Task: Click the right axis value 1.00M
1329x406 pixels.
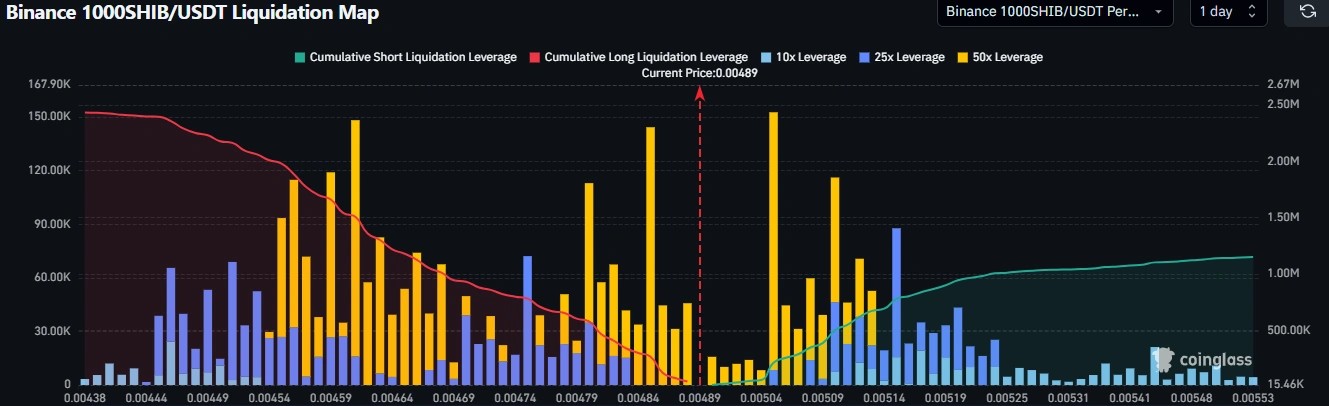Action: coord(1282,273)
